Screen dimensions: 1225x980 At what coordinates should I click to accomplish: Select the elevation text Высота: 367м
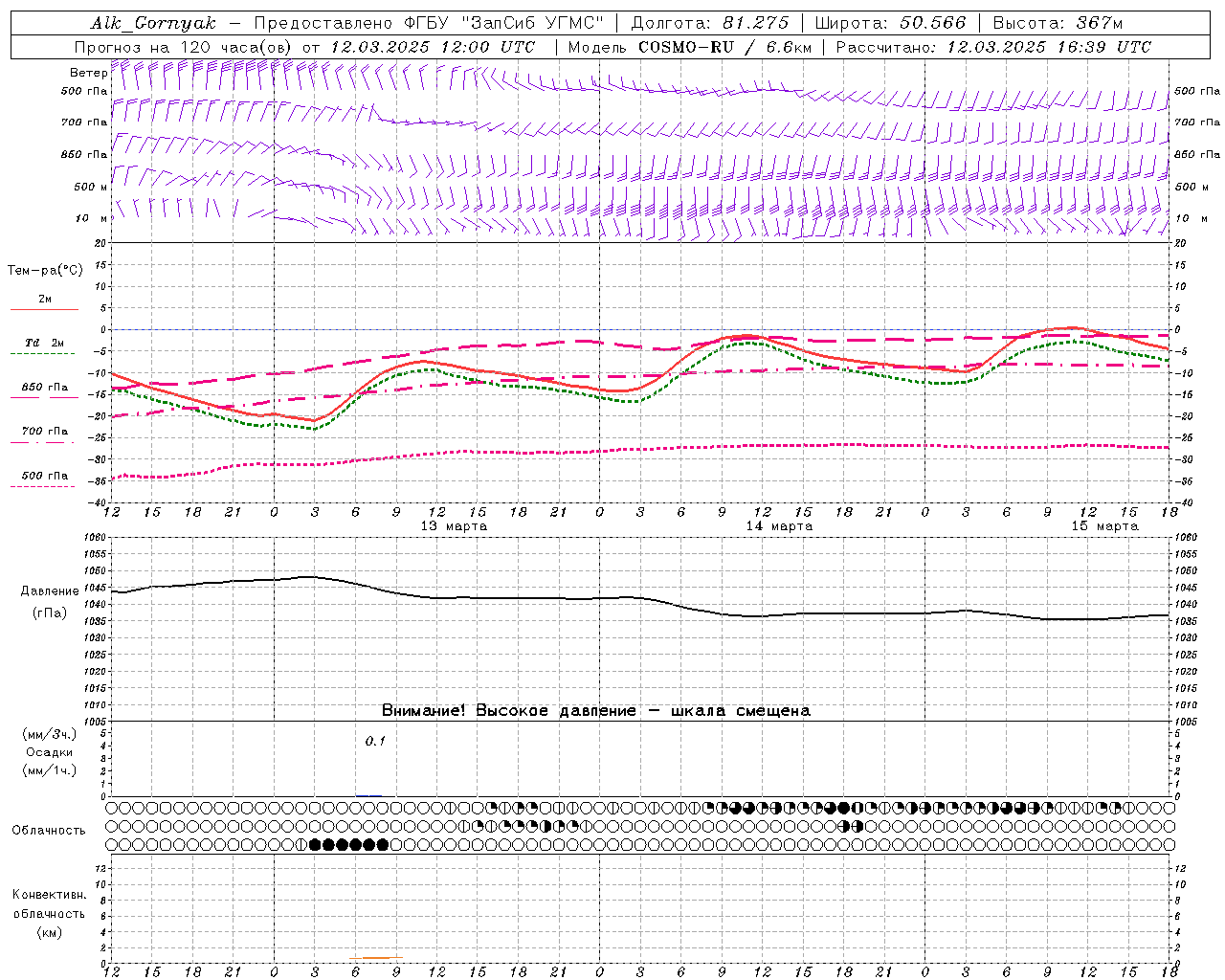coord(1058,23)
